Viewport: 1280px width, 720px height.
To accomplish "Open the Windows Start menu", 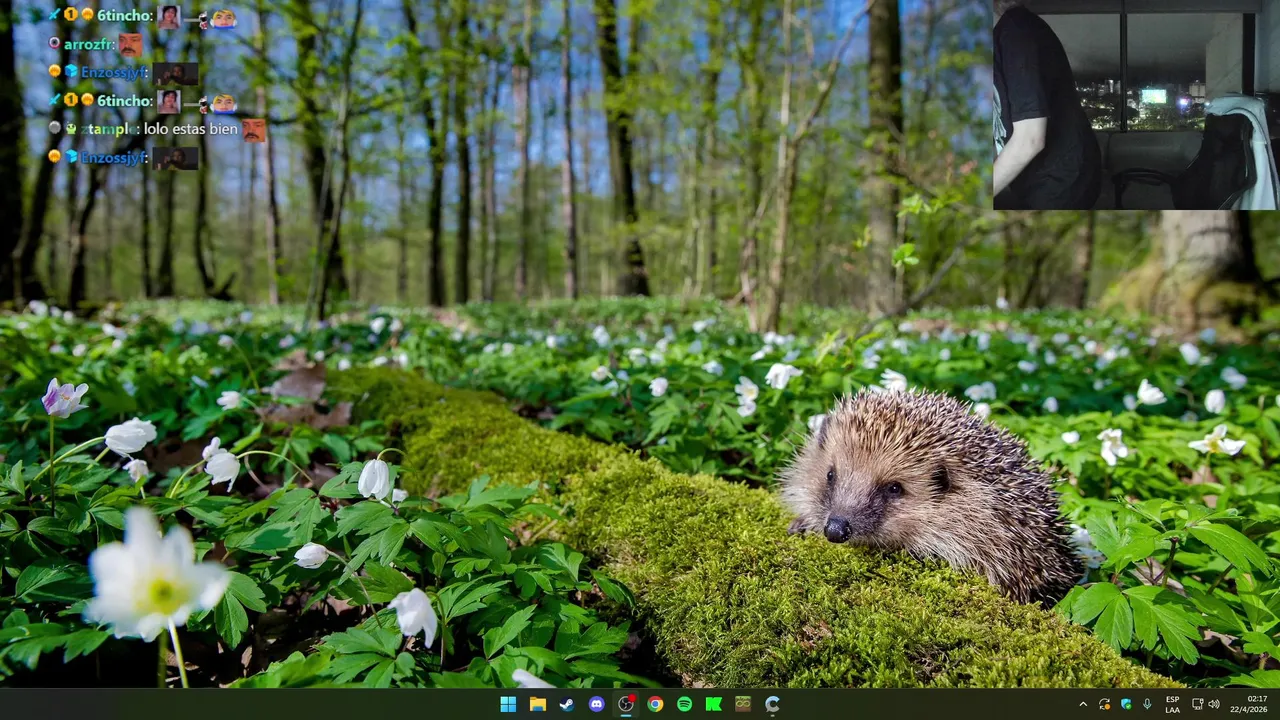I will 508,704.
